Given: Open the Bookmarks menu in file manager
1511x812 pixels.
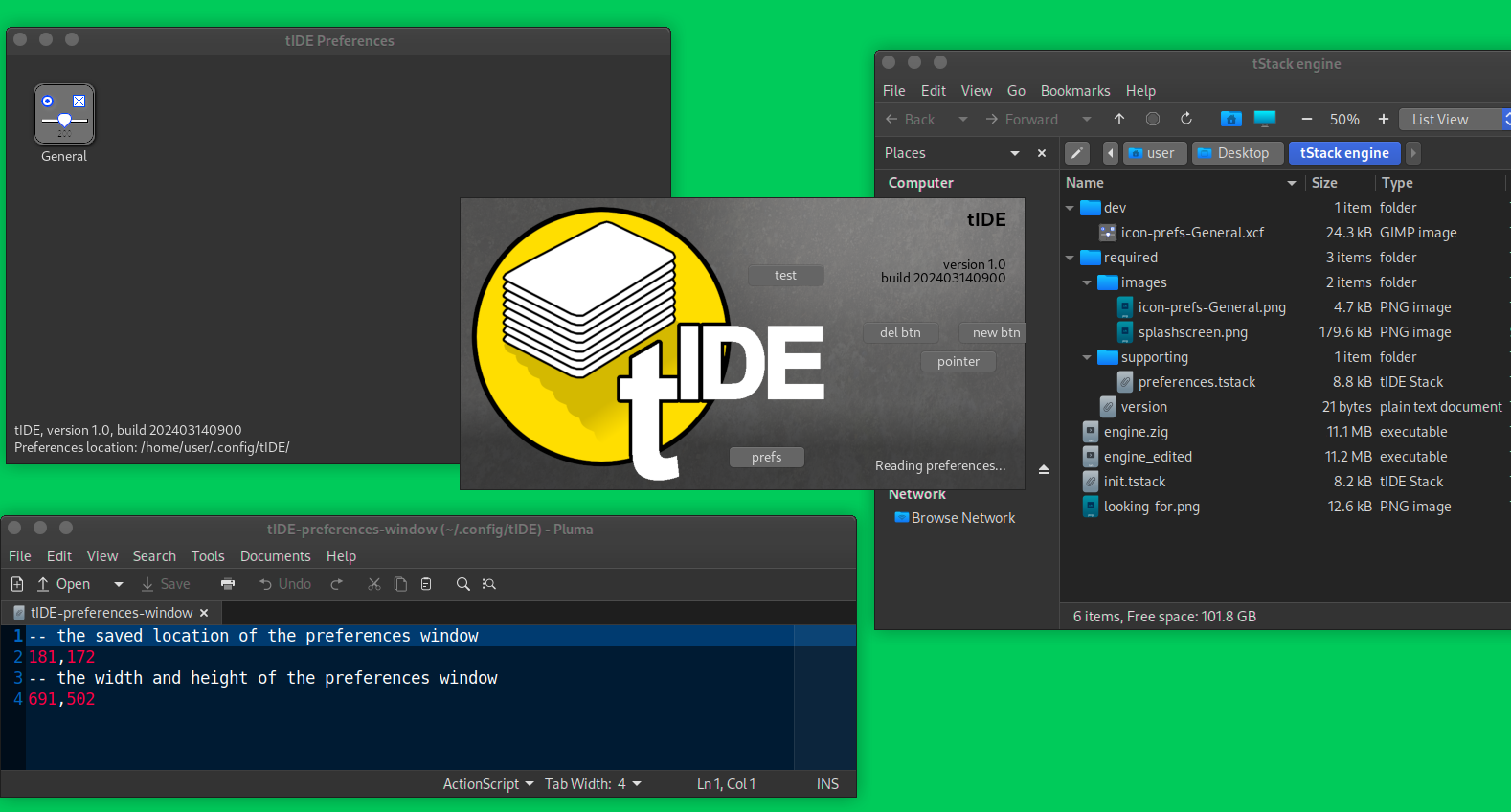Looking at the screenshot, I should pyautogui.click(x=1075, y=91).
